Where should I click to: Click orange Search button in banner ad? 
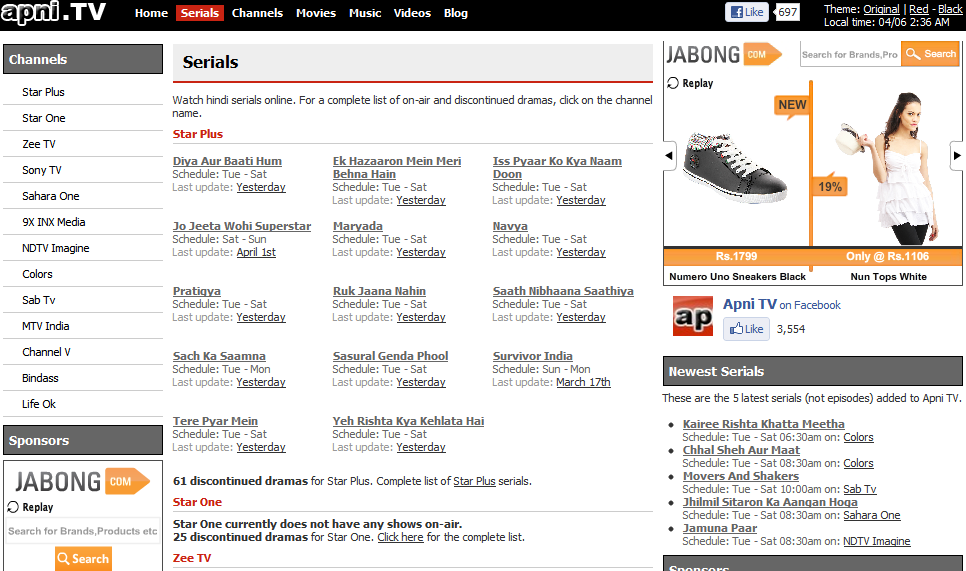[930, 54]
